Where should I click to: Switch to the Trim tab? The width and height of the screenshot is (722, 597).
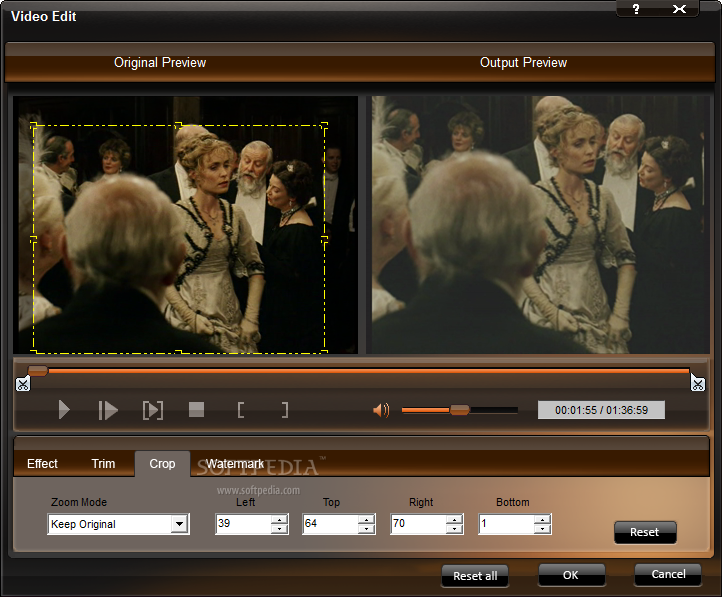[103, 464]
